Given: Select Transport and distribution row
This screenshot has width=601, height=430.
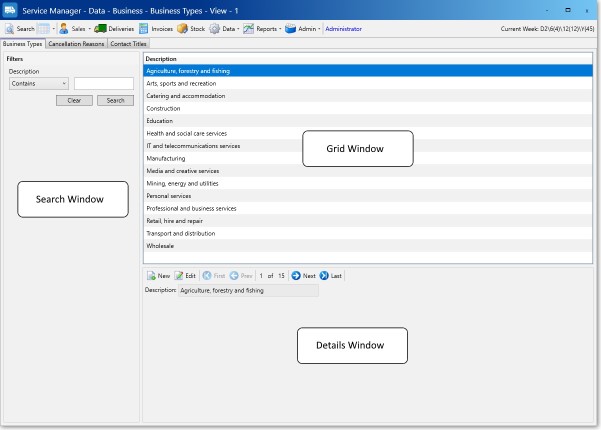Looking at the screenshot, I should pyautogui.click(x=368, y=233).
